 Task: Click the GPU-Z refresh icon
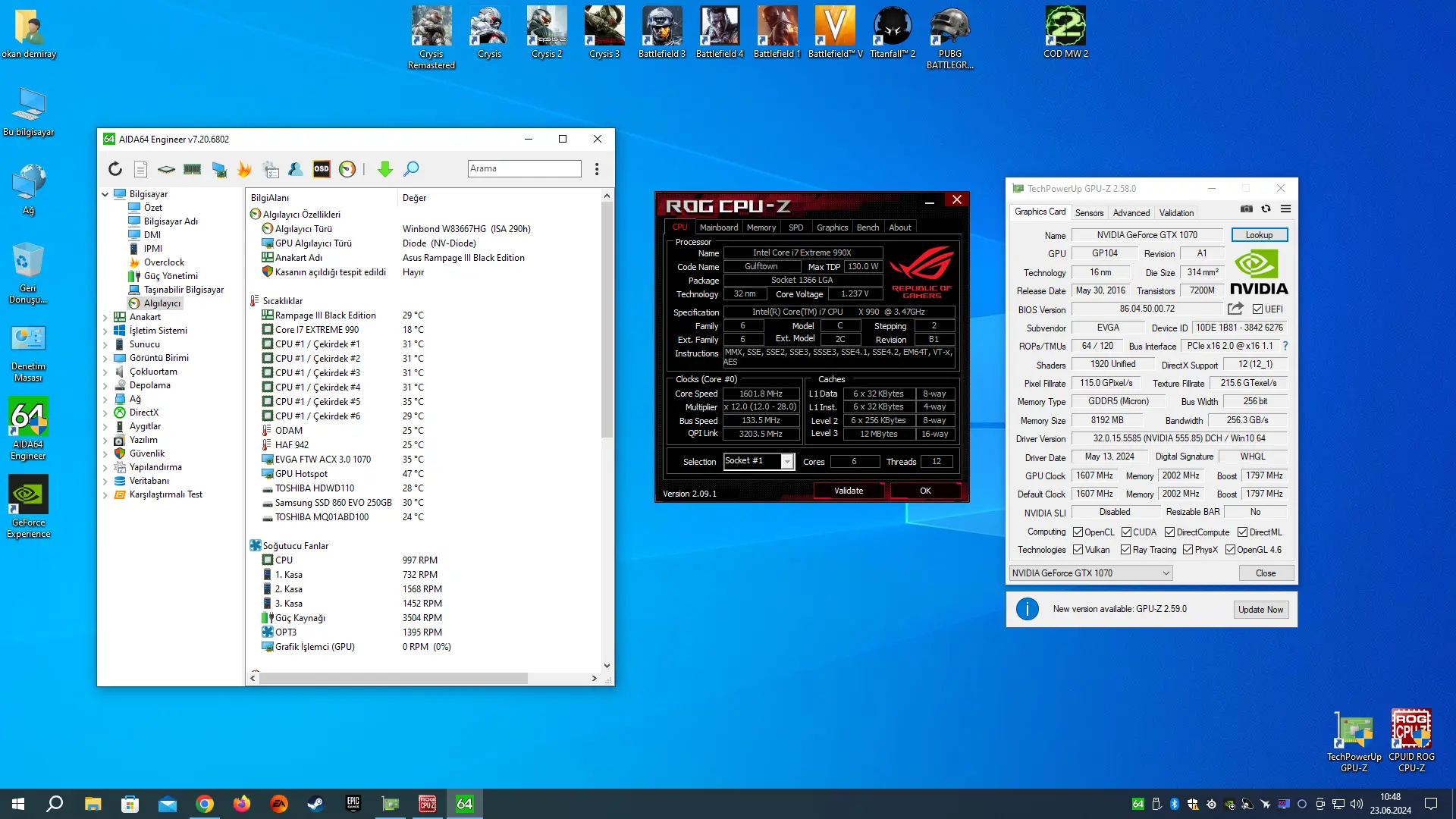[1266, 209]
